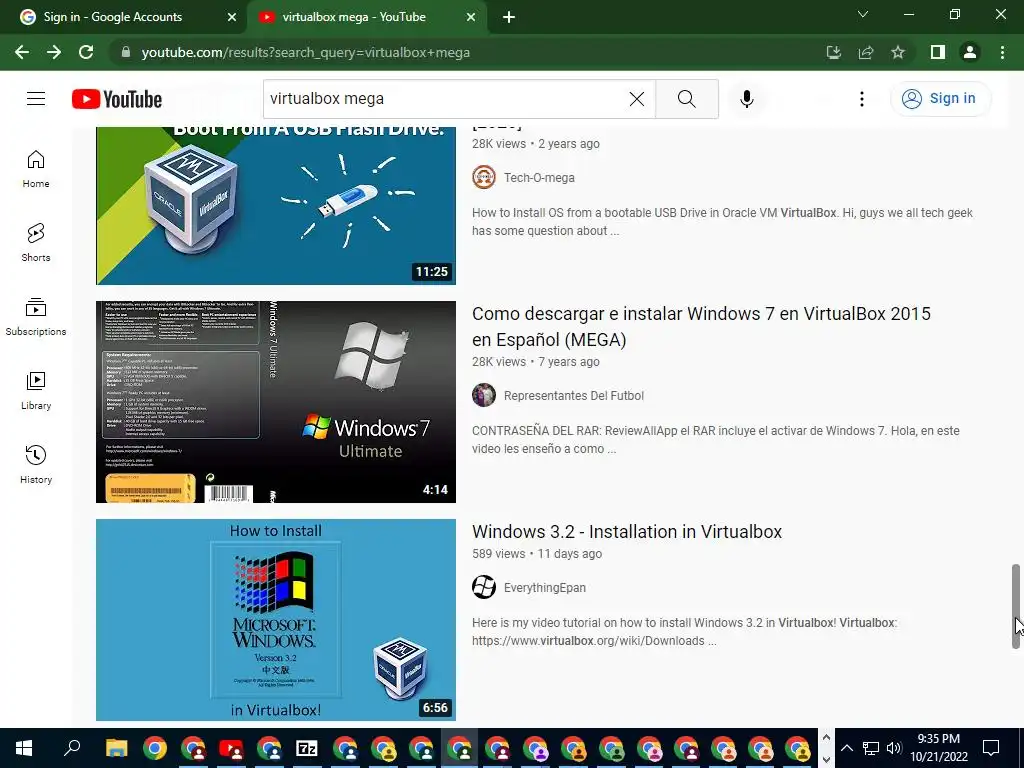The width and height of the screenshot is (1024, 768).
Task: Go forward with the browser forward arrow
Action: click(x=54, y=52)
